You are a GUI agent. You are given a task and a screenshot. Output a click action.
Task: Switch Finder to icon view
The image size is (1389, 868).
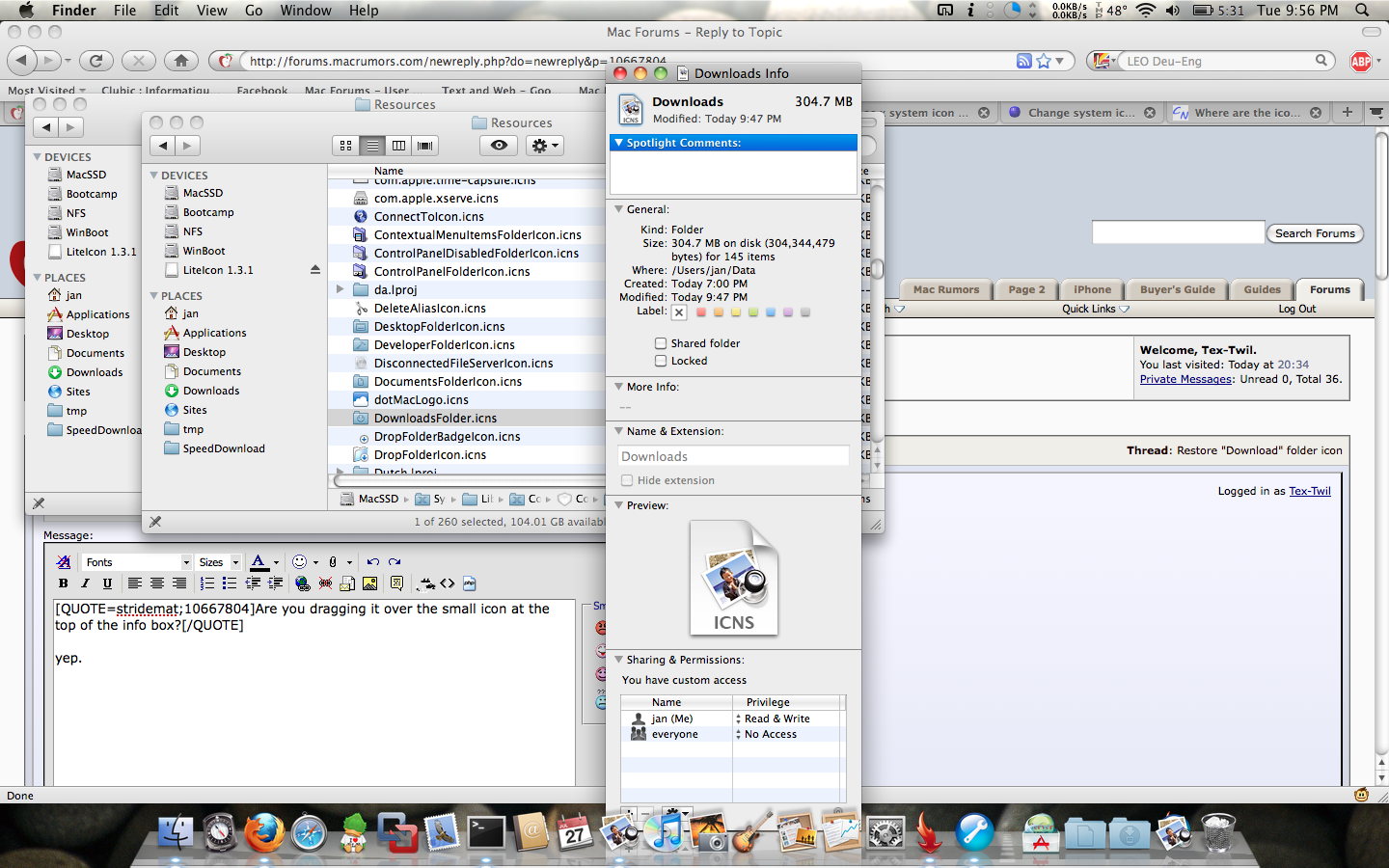point(345,146)
